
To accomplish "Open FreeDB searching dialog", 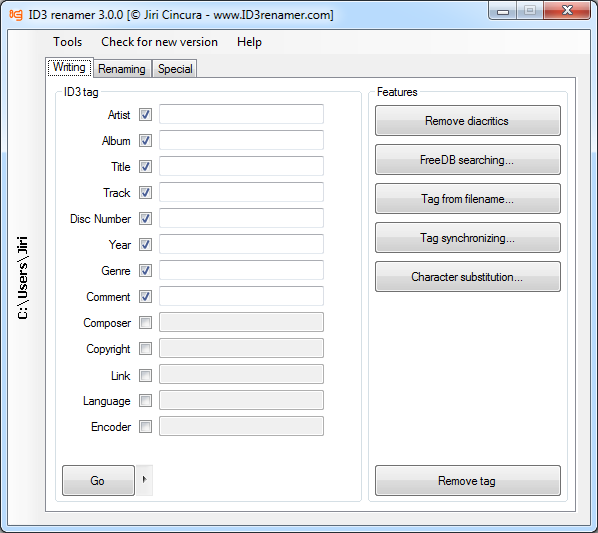I will pos(468,160).
